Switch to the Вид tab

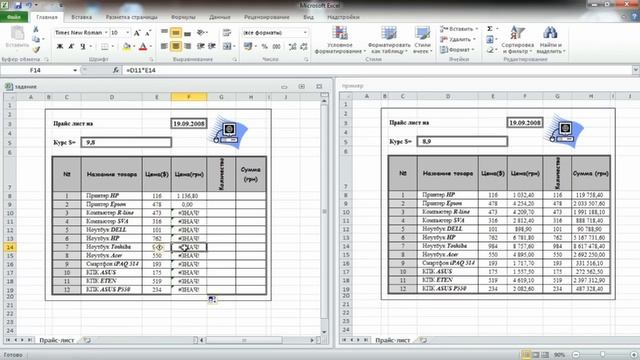pos(309,17)
